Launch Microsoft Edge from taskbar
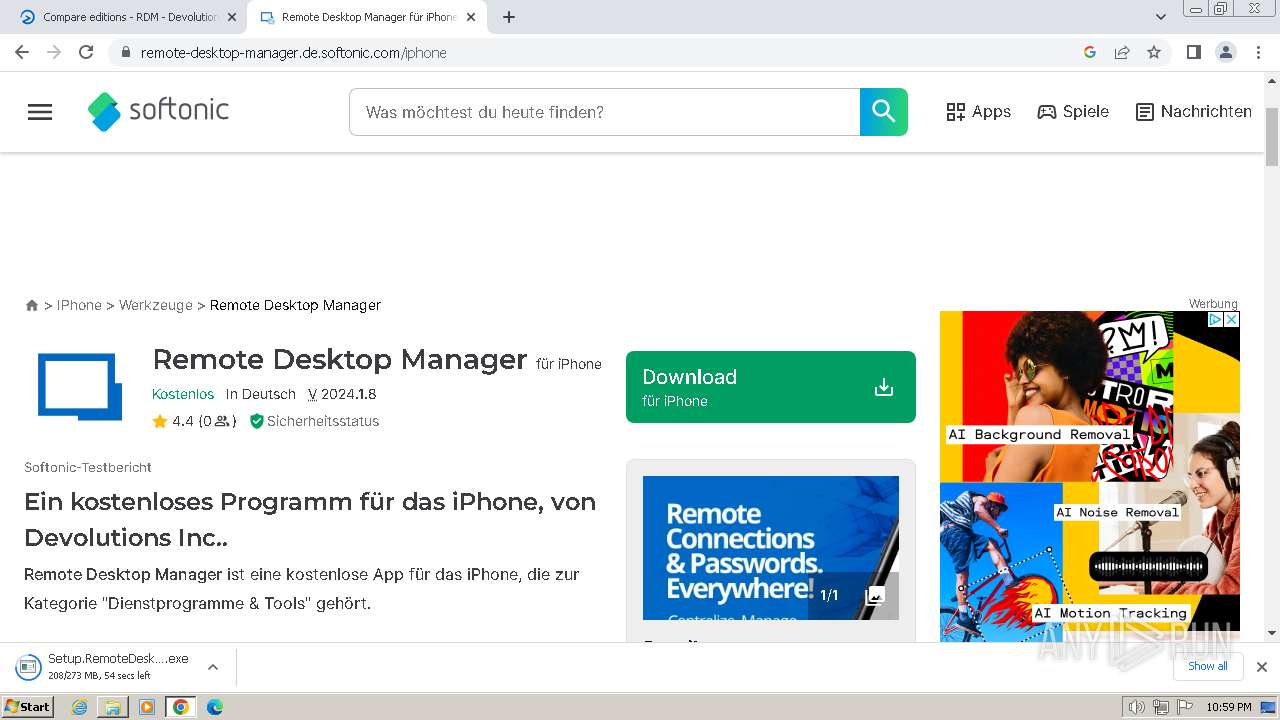Viewport: 1280px width, 720px height. point(214,707)
